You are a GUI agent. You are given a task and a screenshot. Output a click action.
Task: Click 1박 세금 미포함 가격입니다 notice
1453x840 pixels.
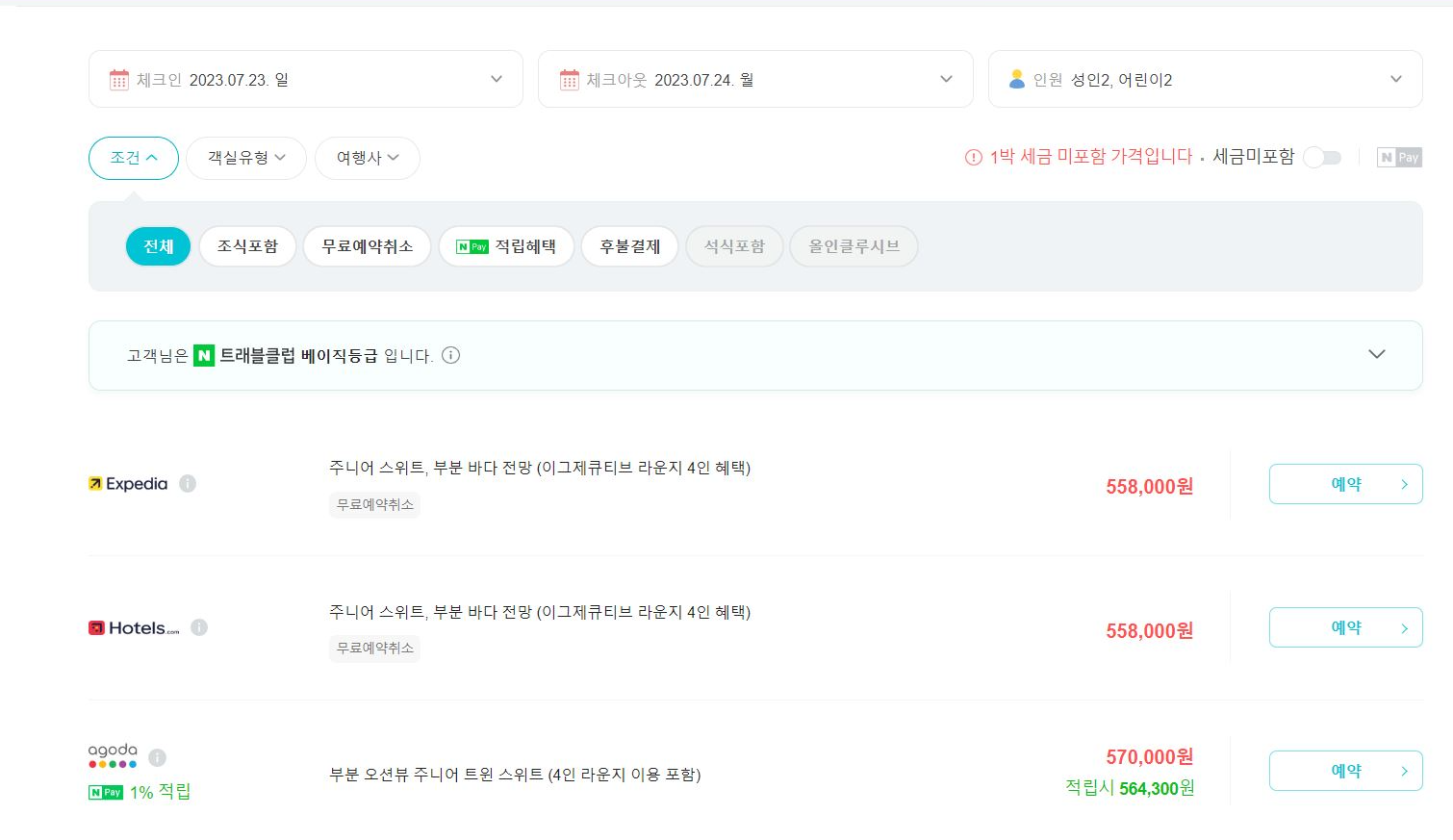click(x=1091, y=157)
